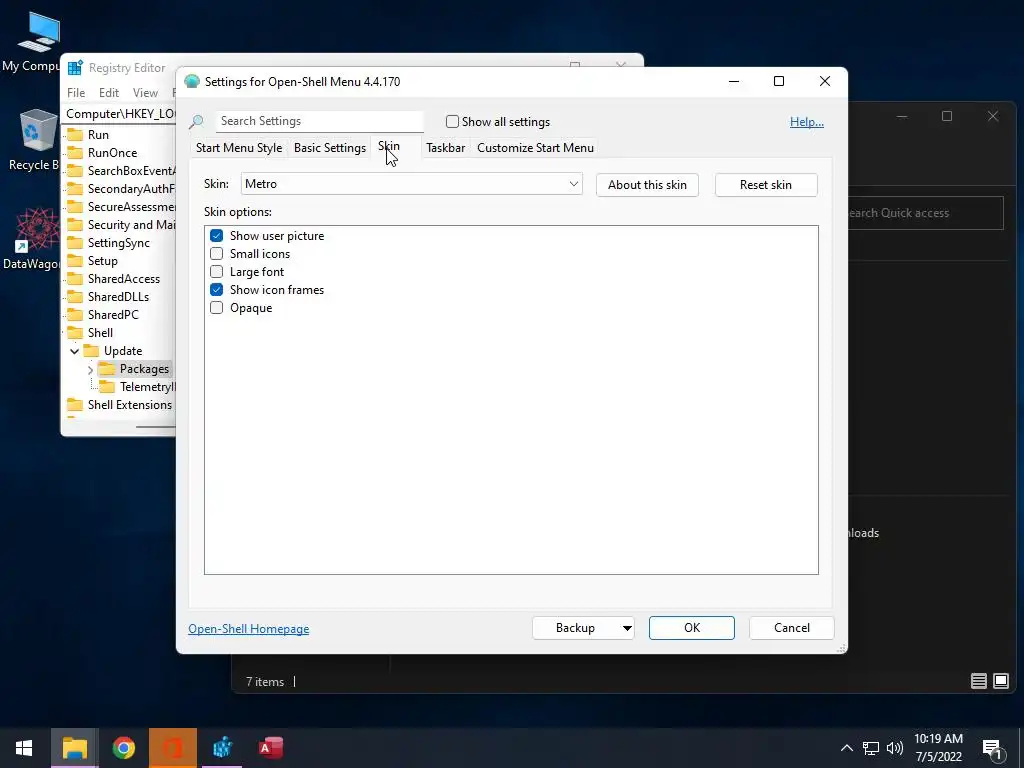Screen dimensions: 1024x768
Task: Select the RunOnce registry key
Action: (112, 153)
